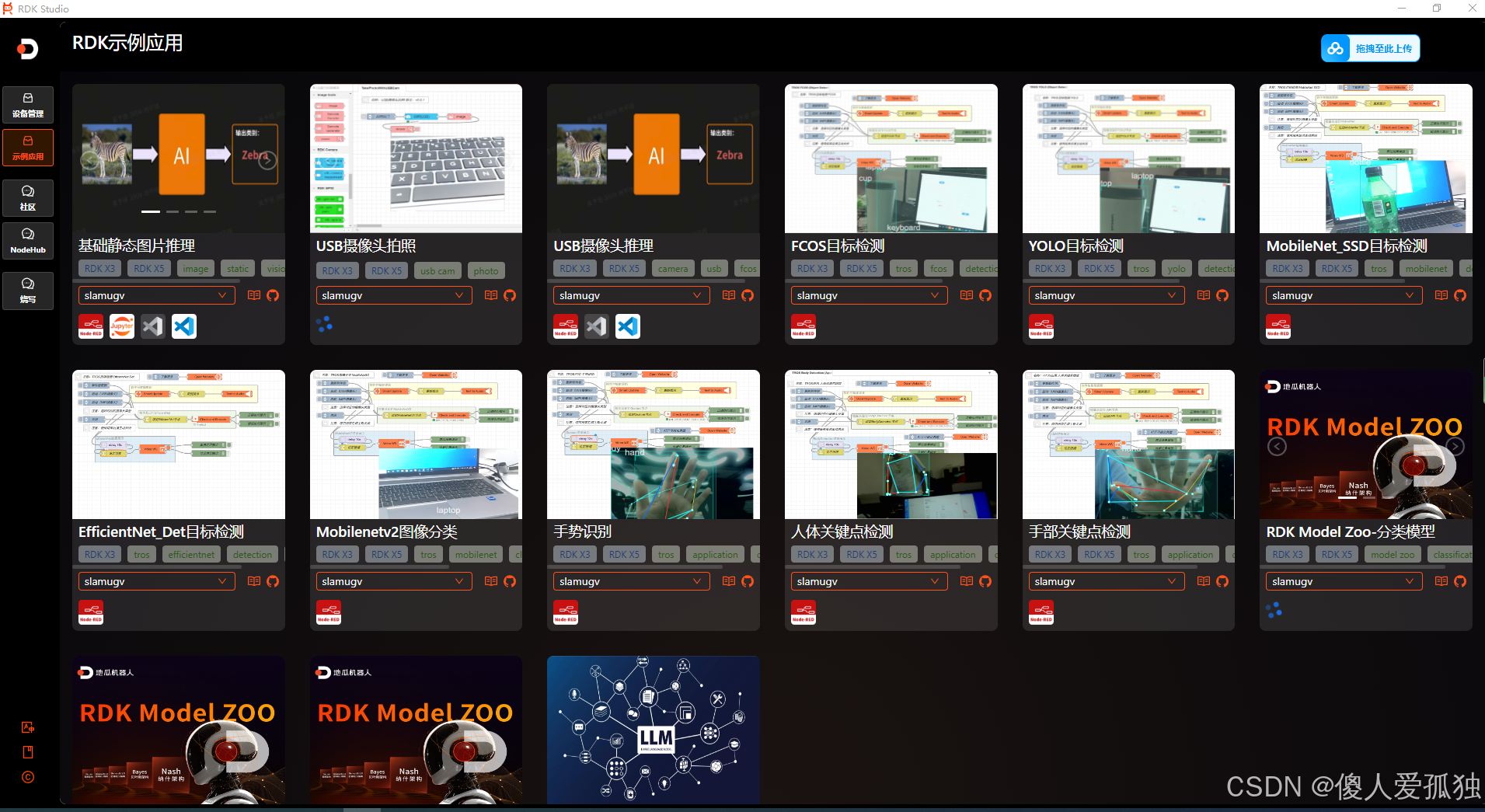Expand slamugv dropdown in 人体关键点检测
Image resolution: width=1485 pixels, height=812 pixels.
(x=869, y=581)
